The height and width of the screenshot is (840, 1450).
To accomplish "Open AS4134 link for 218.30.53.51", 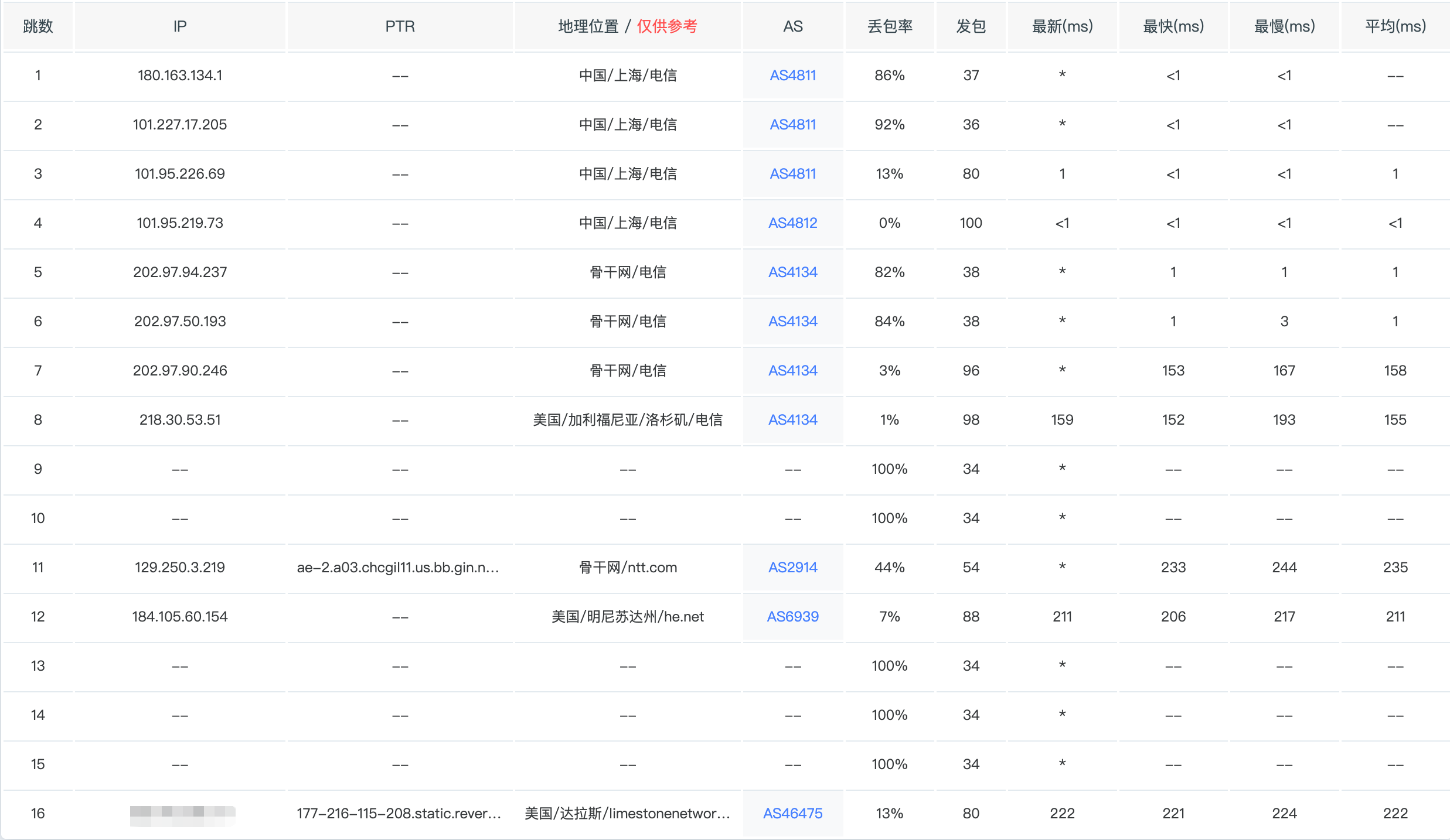I will [x=792, y=420].
